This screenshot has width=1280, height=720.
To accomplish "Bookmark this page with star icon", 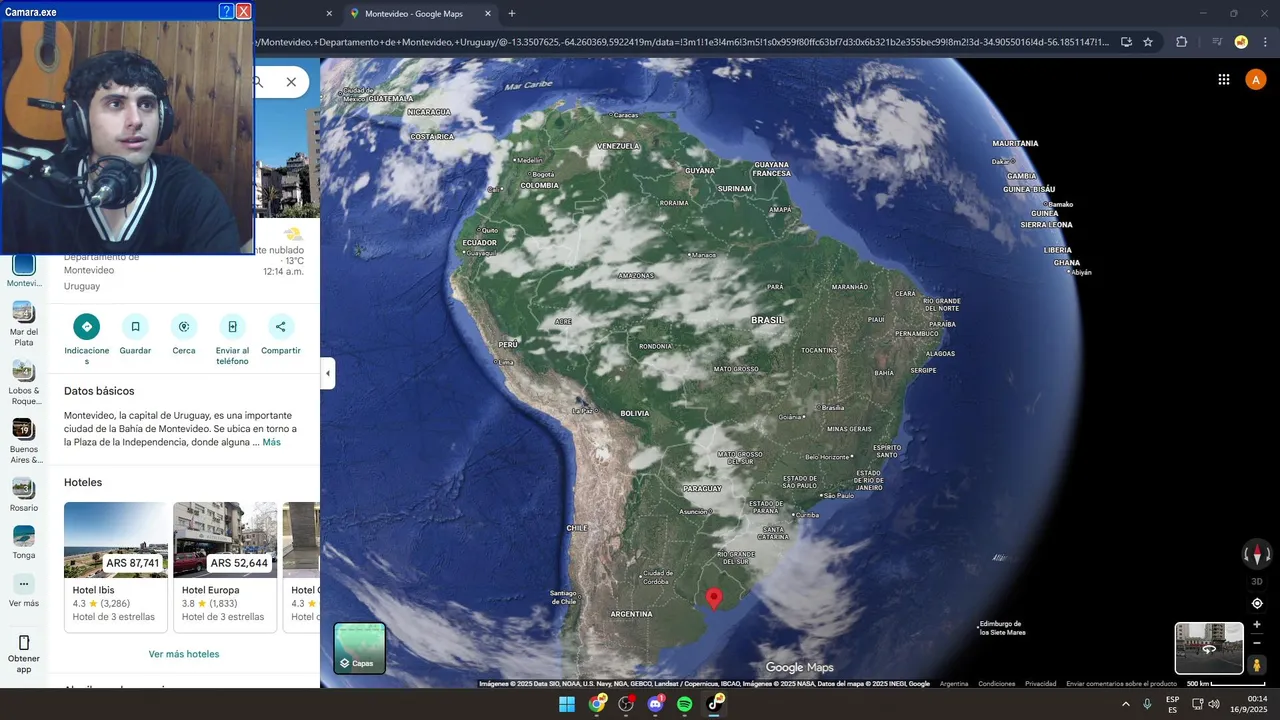I will 1148,42.
